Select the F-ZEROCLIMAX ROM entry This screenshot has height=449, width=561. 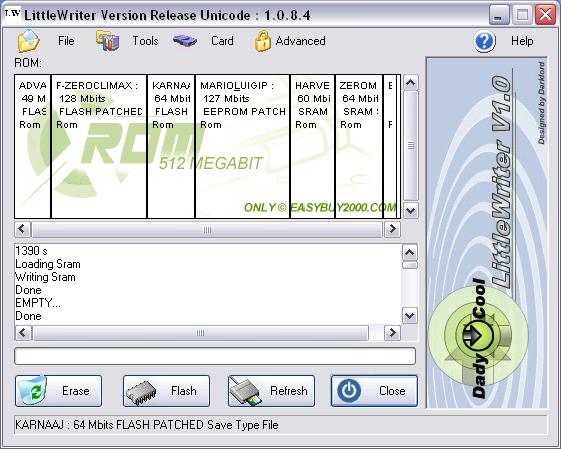[99, 146]
